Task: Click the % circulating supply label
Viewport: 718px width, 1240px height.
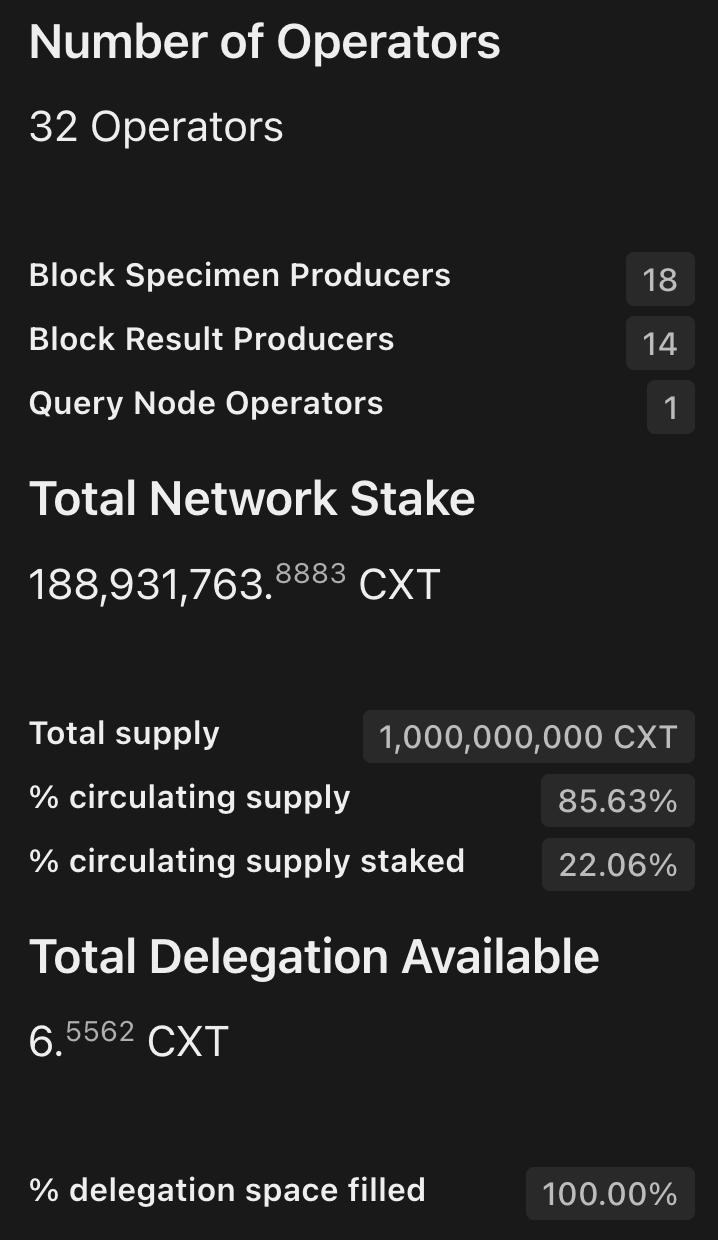Action: [x=190, y=797]
